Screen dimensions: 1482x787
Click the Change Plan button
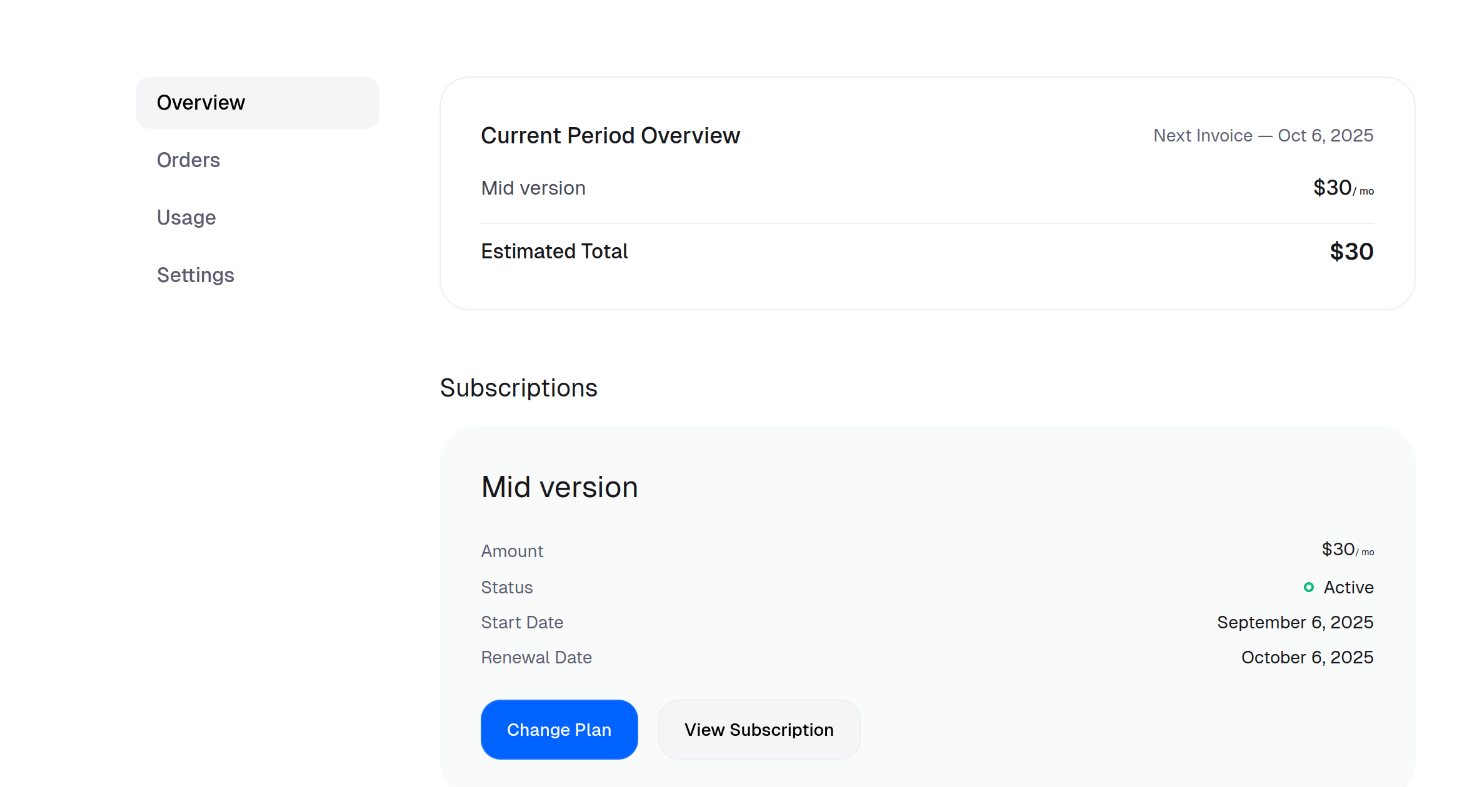pyautogui.click(x=559, y=730)
